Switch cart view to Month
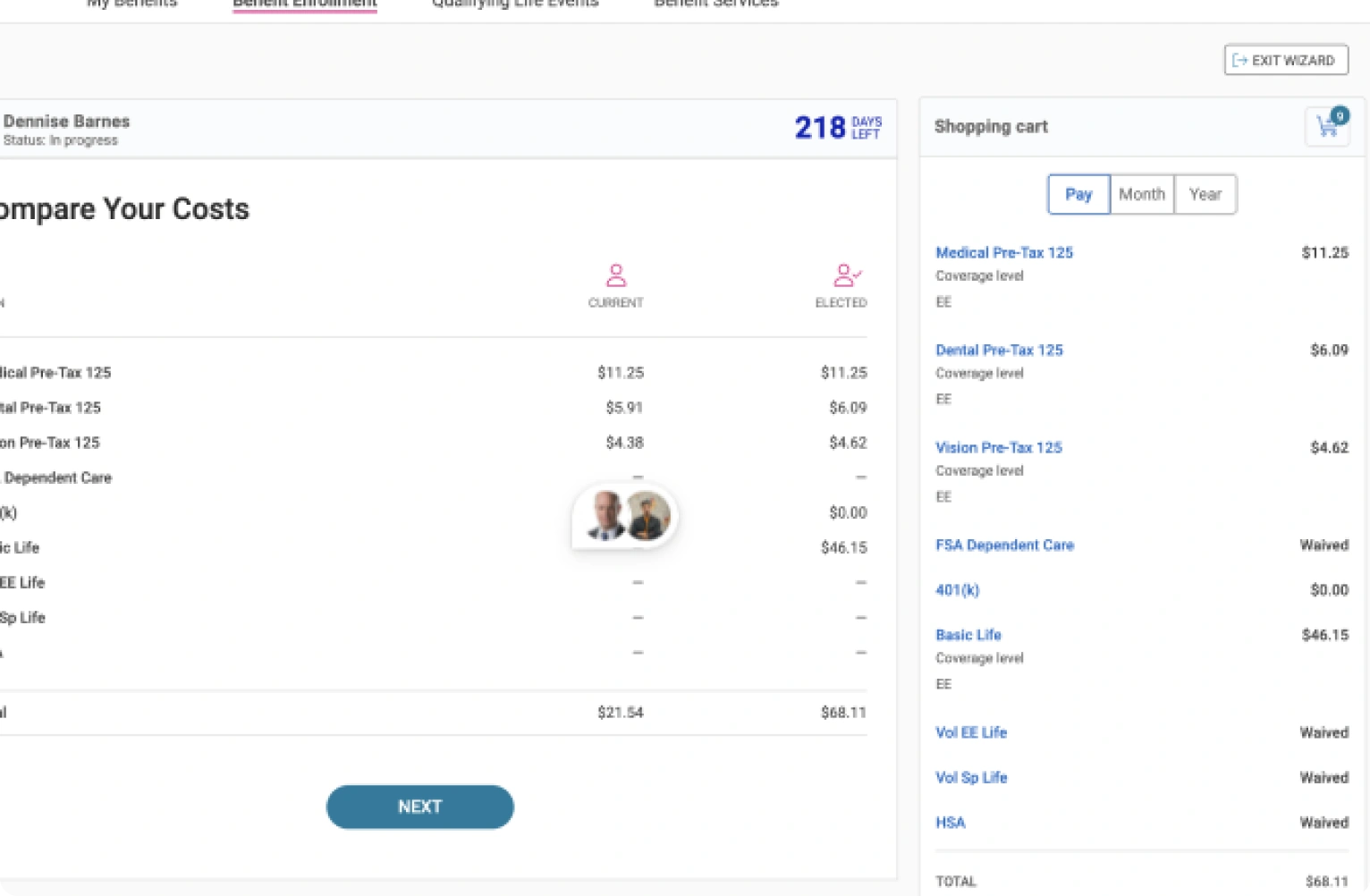The height and width of the screenshot is (896, 1370). pos(1142,194)
